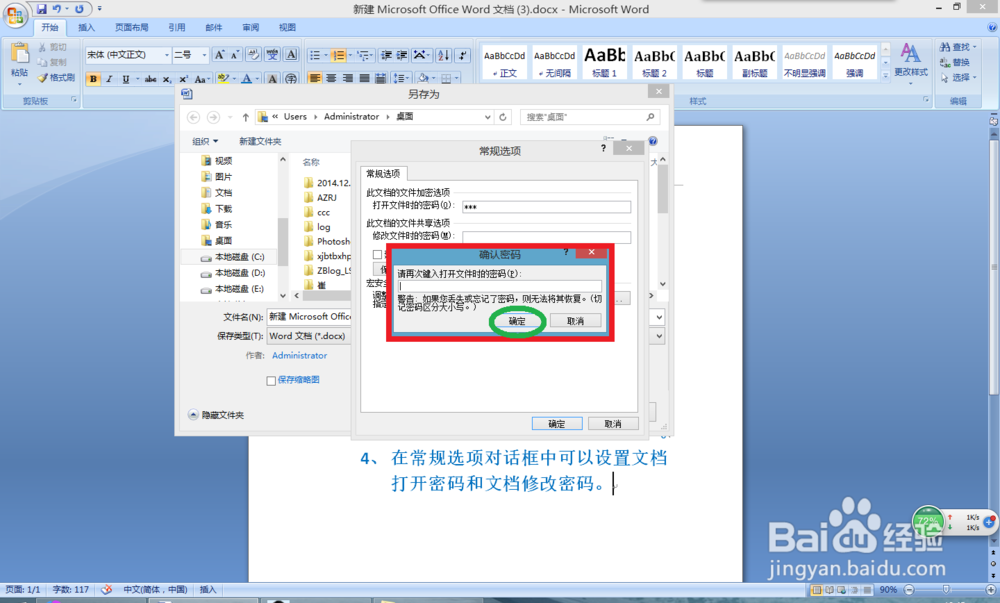
Task: Click the paragraph shading paint bucket
Action: click(423, 78)
